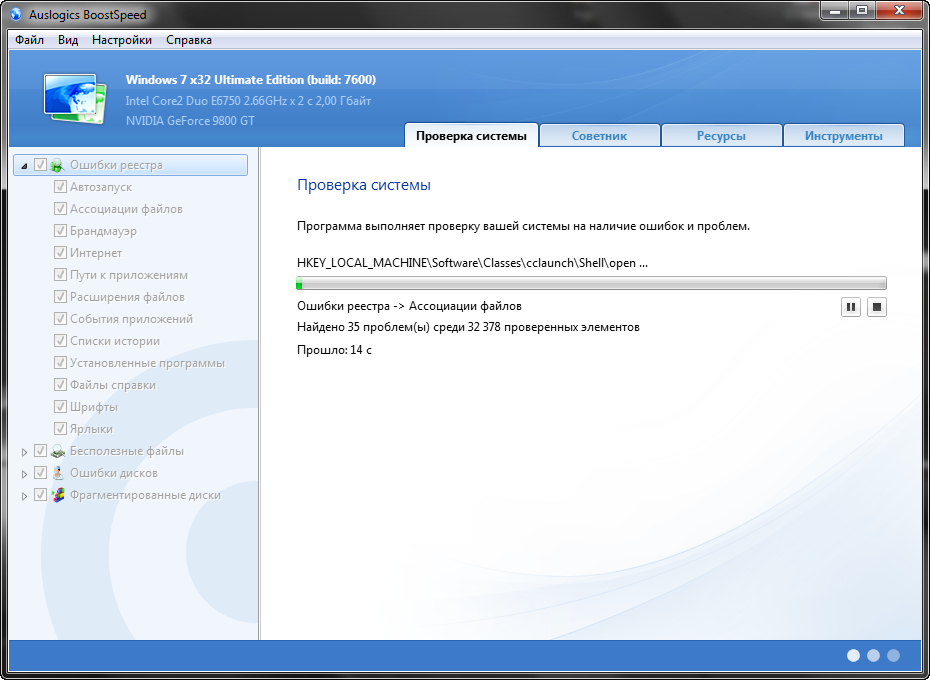This screenshot has width=930, height=680.
Task: Select the Ассоциации файлов tree item label
Action: point(126,209)
